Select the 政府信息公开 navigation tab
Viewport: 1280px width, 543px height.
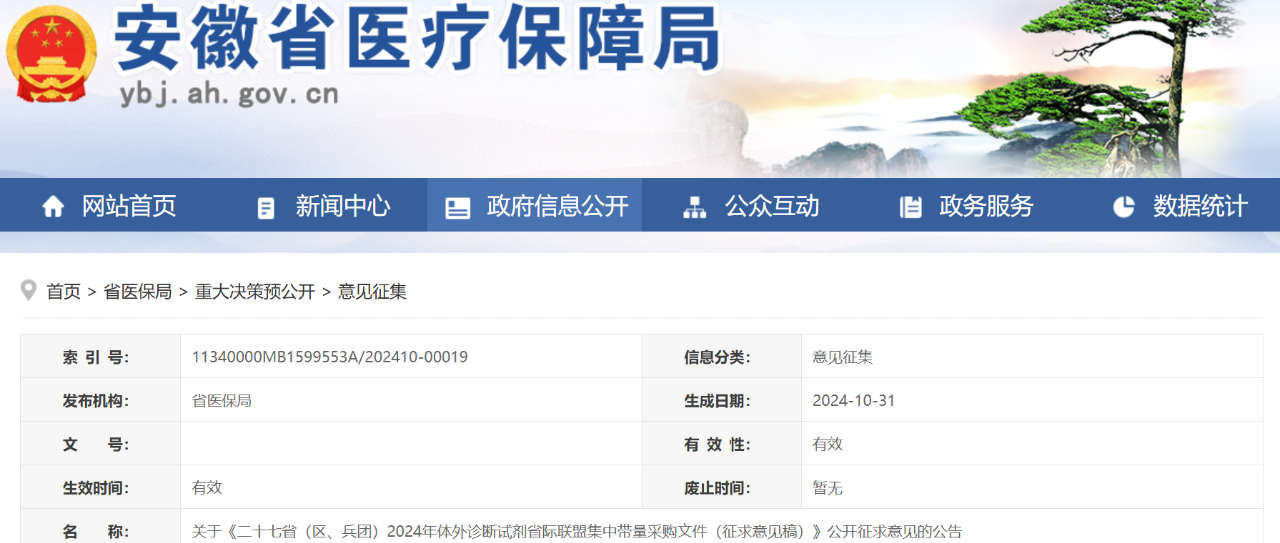(x=557, y=206)
